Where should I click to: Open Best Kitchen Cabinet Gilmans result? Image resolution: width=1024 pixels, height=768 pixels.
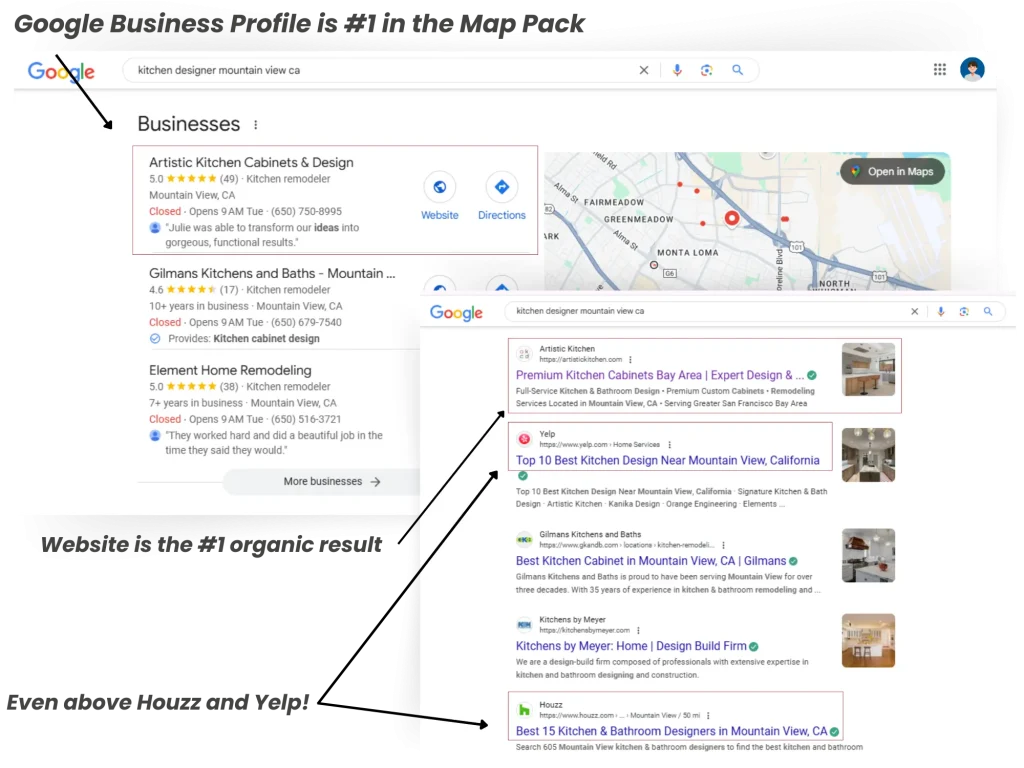click(650, 561)
